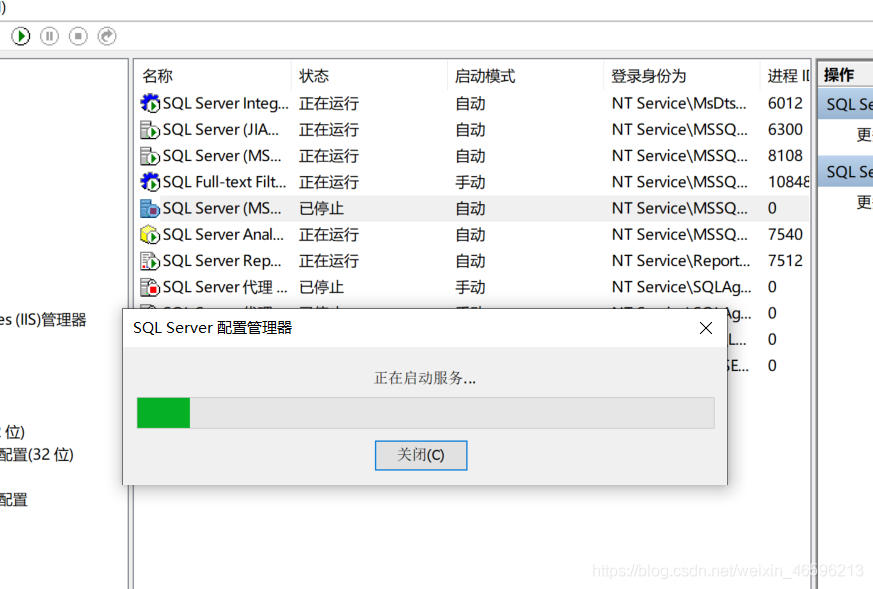Click the Stop Service toolbar icon
The image size is (873, 589).
(78, 36)
